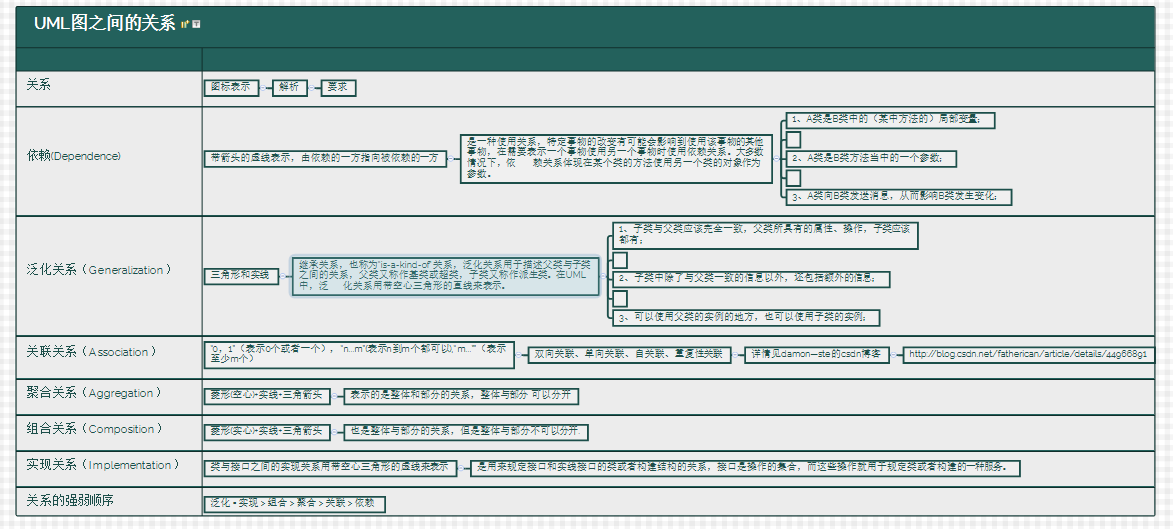Select node 也是整体与部分的关系，但是整体与部分不可以分开
1173x529 pixels.
(465, 432)
